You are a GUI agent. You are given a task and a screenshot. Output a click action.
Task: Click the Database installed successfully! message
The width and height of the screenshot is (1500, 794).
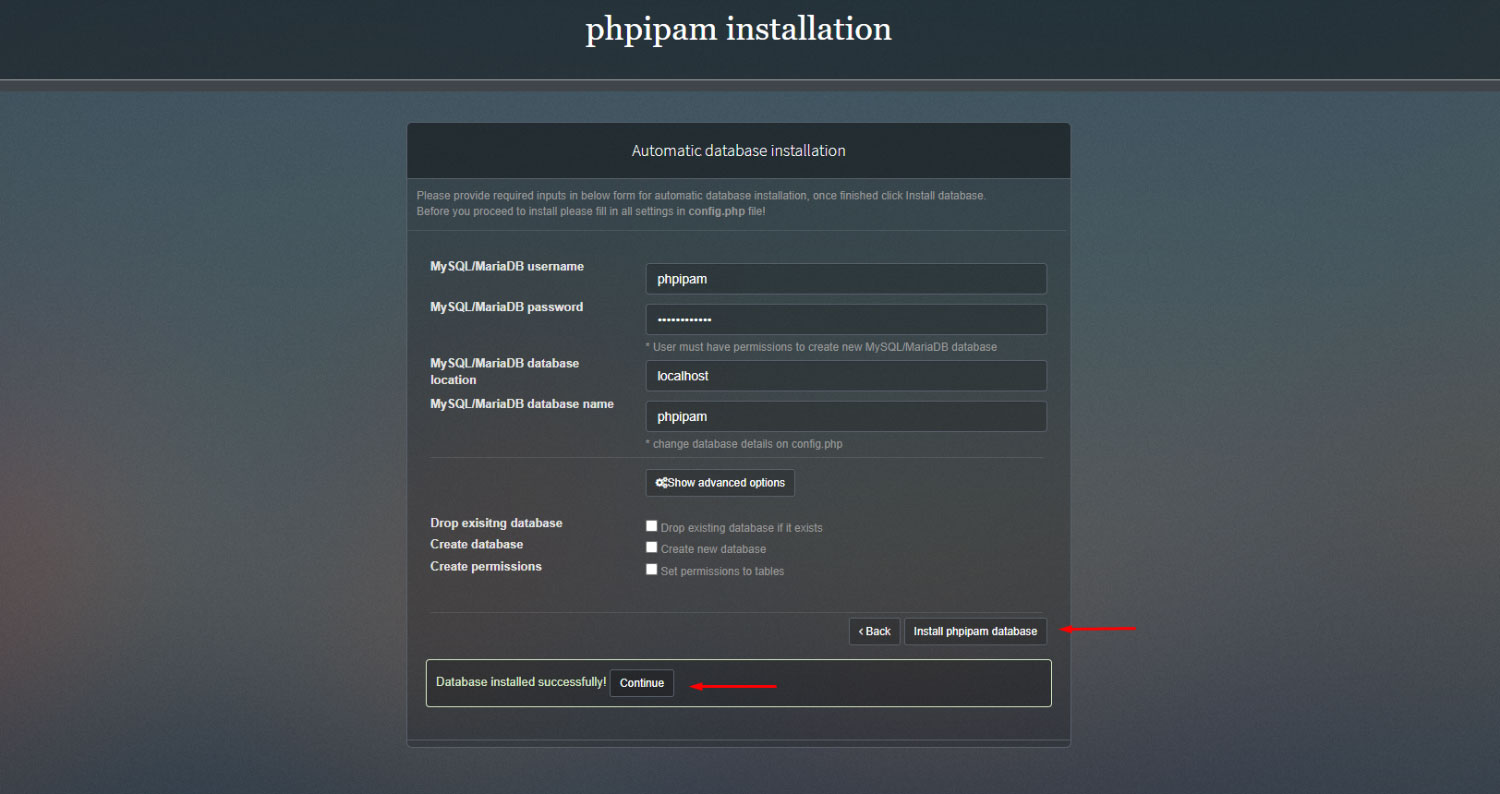(521, 682)
